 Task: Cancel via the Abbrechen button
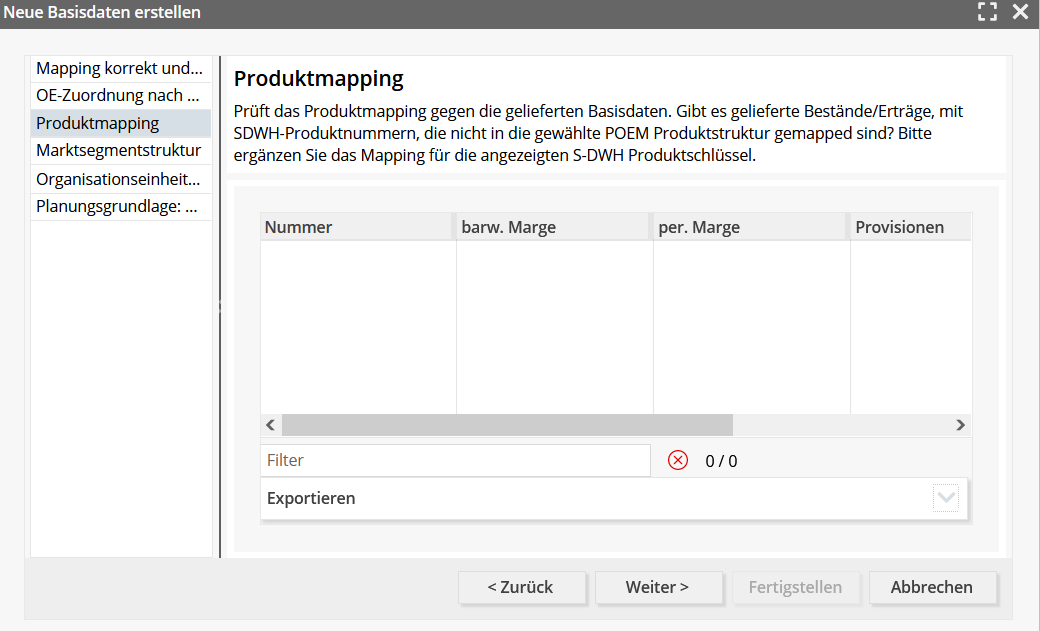[932, 587]
